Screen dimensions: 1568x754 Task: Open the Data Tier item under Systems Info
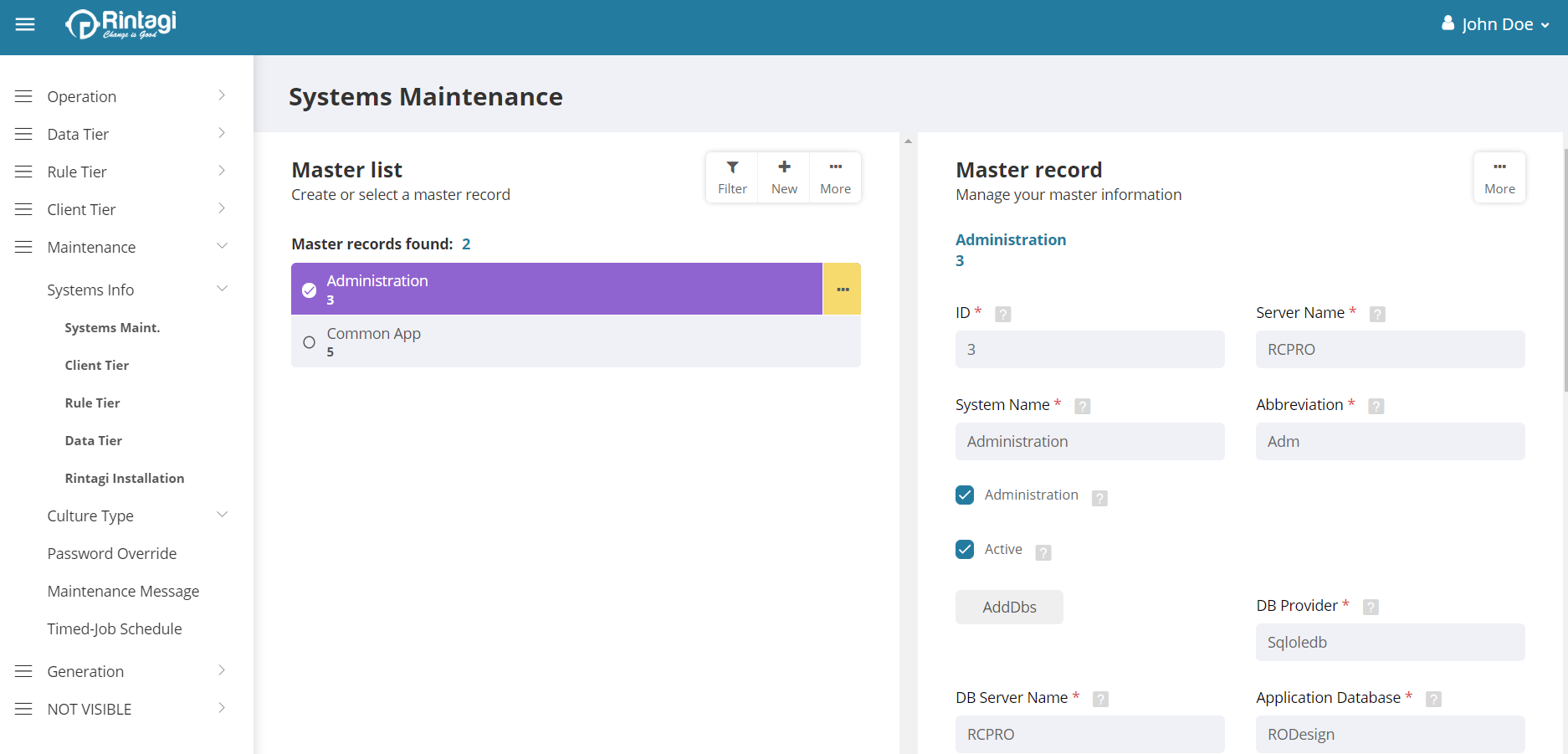93,440
